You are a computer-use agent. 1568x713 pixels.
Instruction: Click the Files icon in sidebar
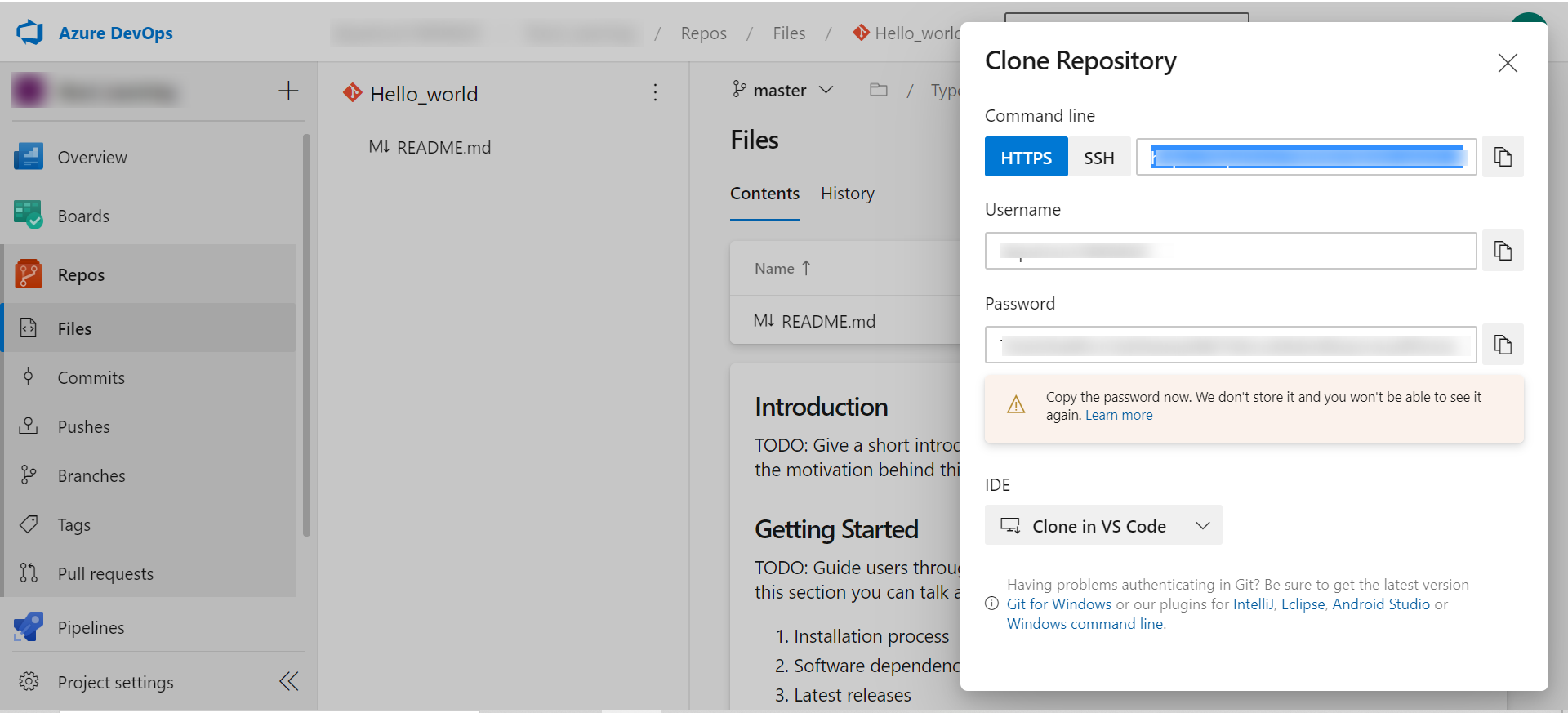tap(29, 328)
